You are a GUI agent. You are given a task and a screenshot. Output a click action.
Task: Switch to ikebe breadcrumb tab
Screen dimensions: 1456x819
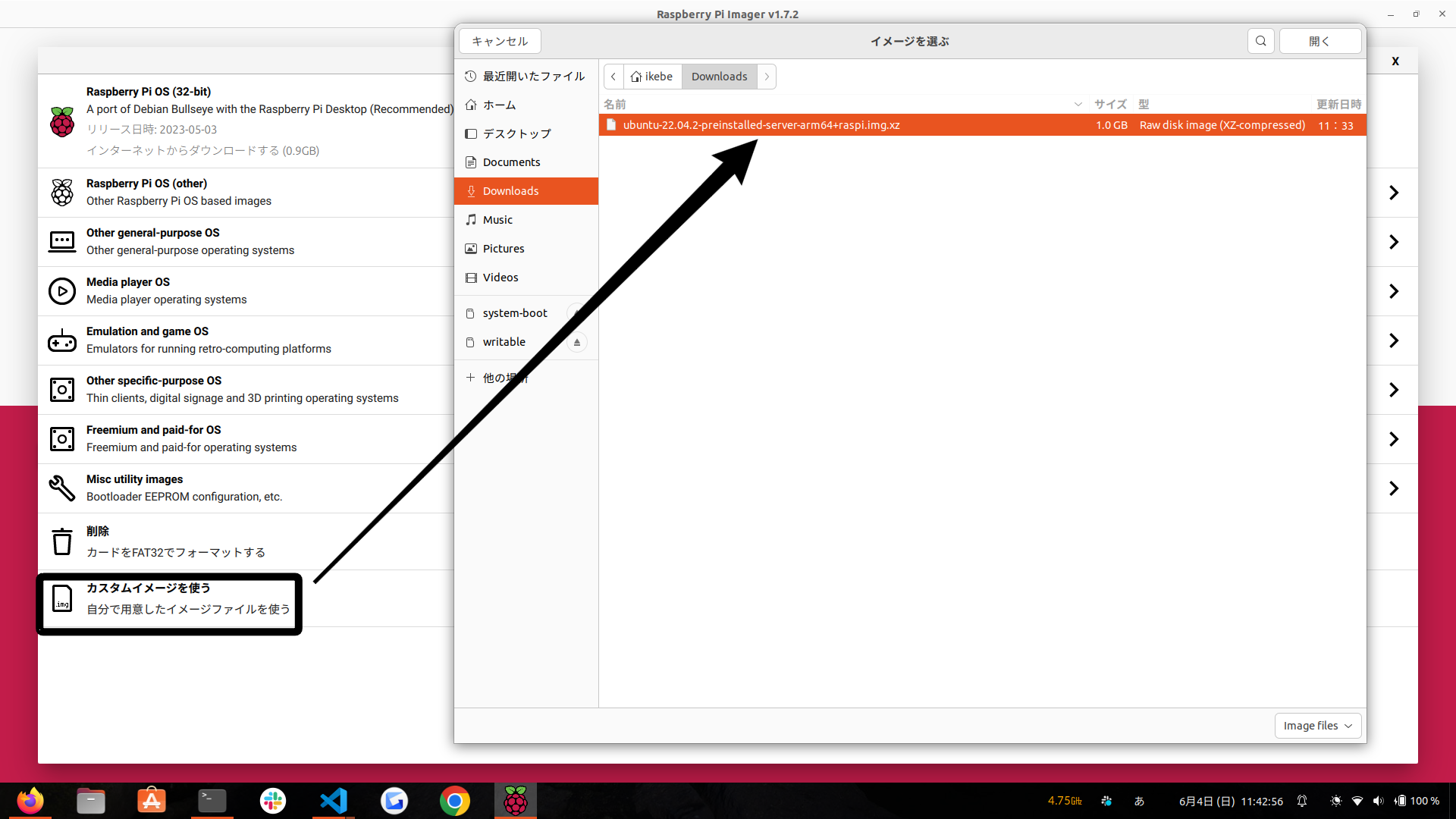pyautogui.click(x=650, y=76)
